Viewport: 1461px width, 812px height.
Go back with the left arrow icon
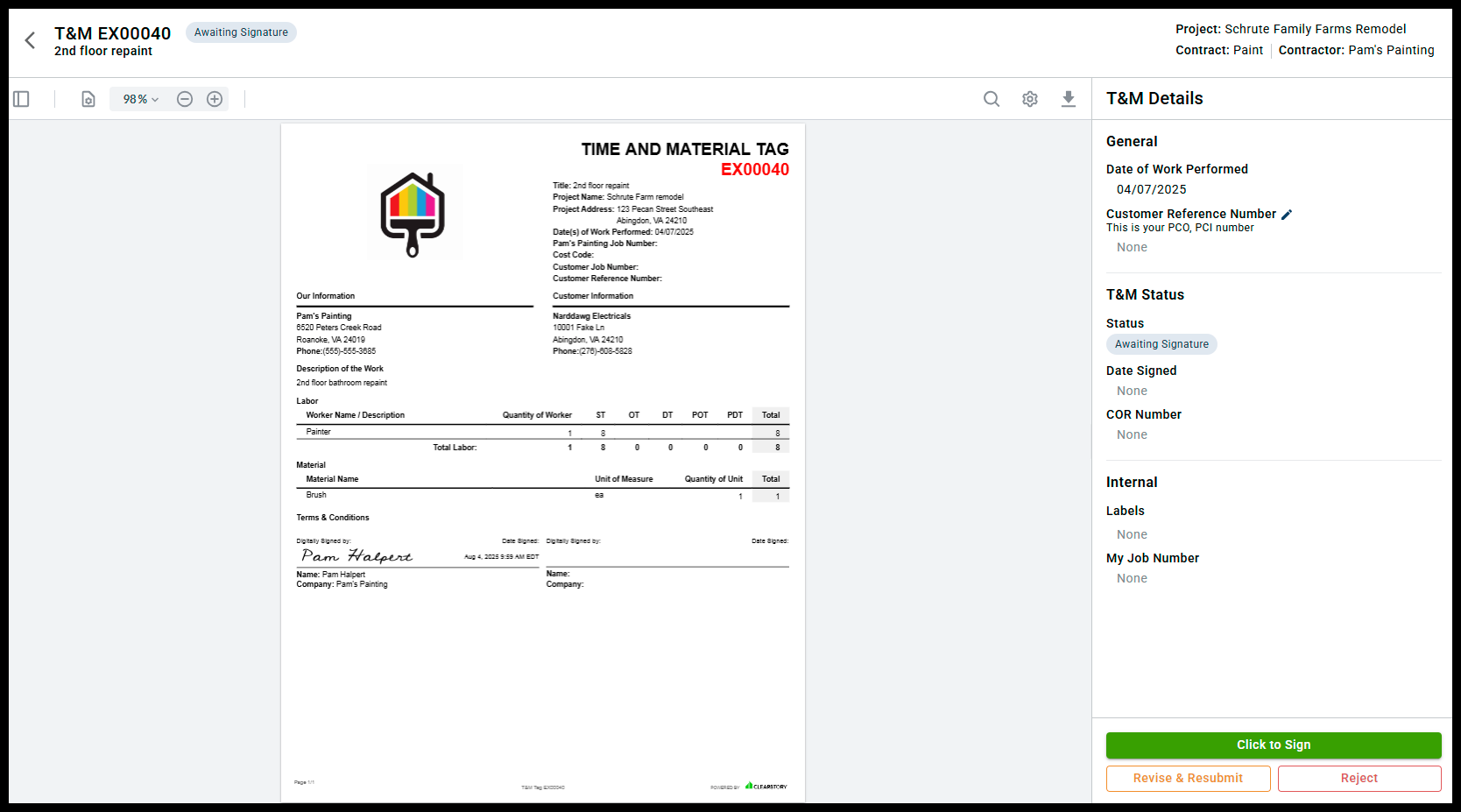point(30,40)
